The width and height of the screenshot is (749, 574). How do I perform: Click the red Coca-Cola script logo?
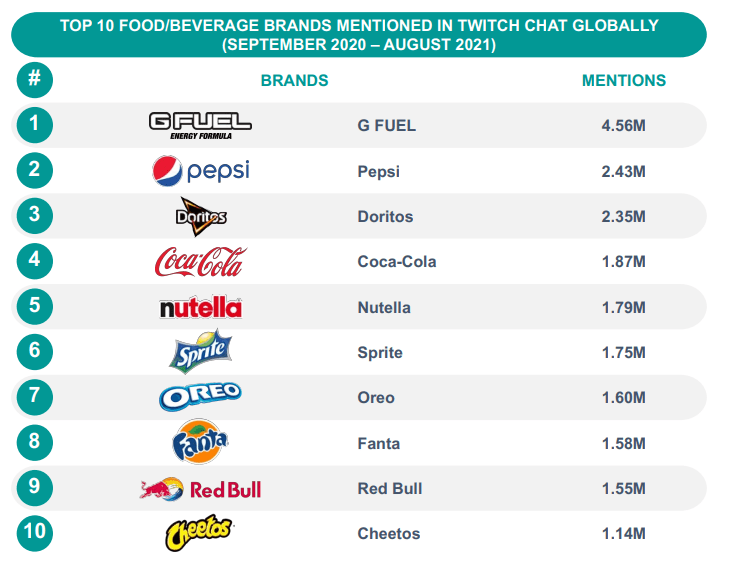[198, 262]
